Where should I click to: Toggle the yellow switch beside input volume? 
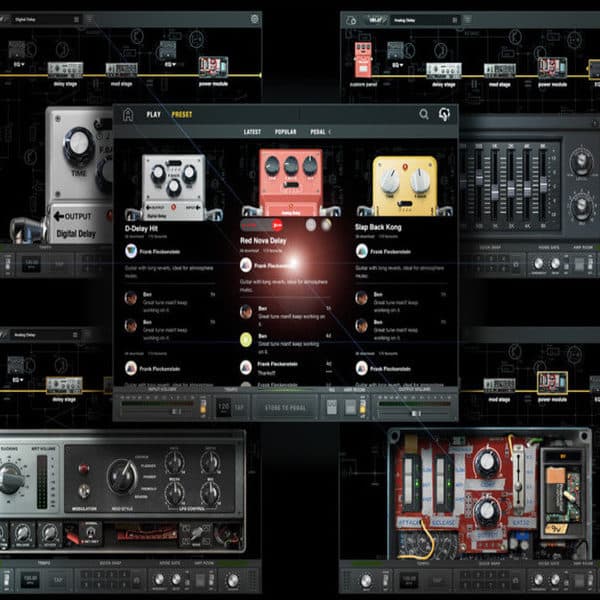(x=203, y=407)
